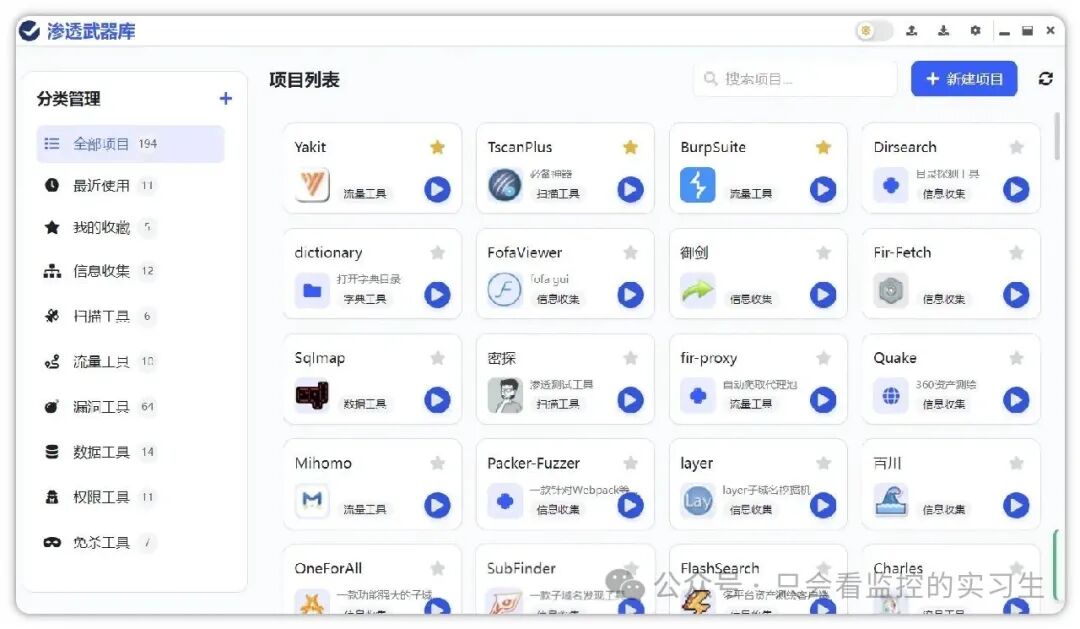Click the SubFinder card title
Screen dimensions: 1080x629
521,568
